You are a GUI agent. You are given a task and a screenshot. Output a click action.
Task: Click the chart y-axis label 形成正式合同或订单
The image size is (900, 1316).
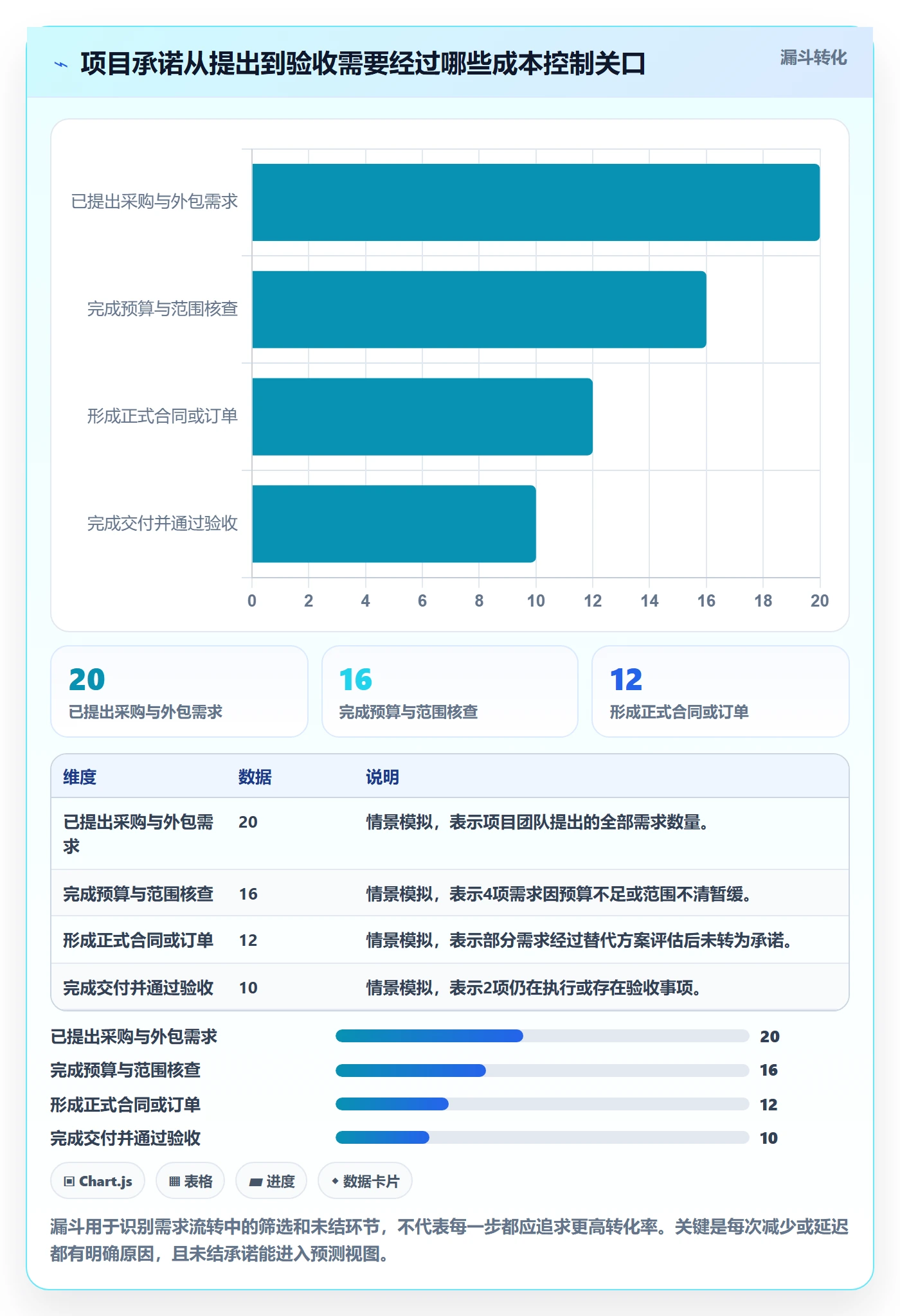pos(163,416)
